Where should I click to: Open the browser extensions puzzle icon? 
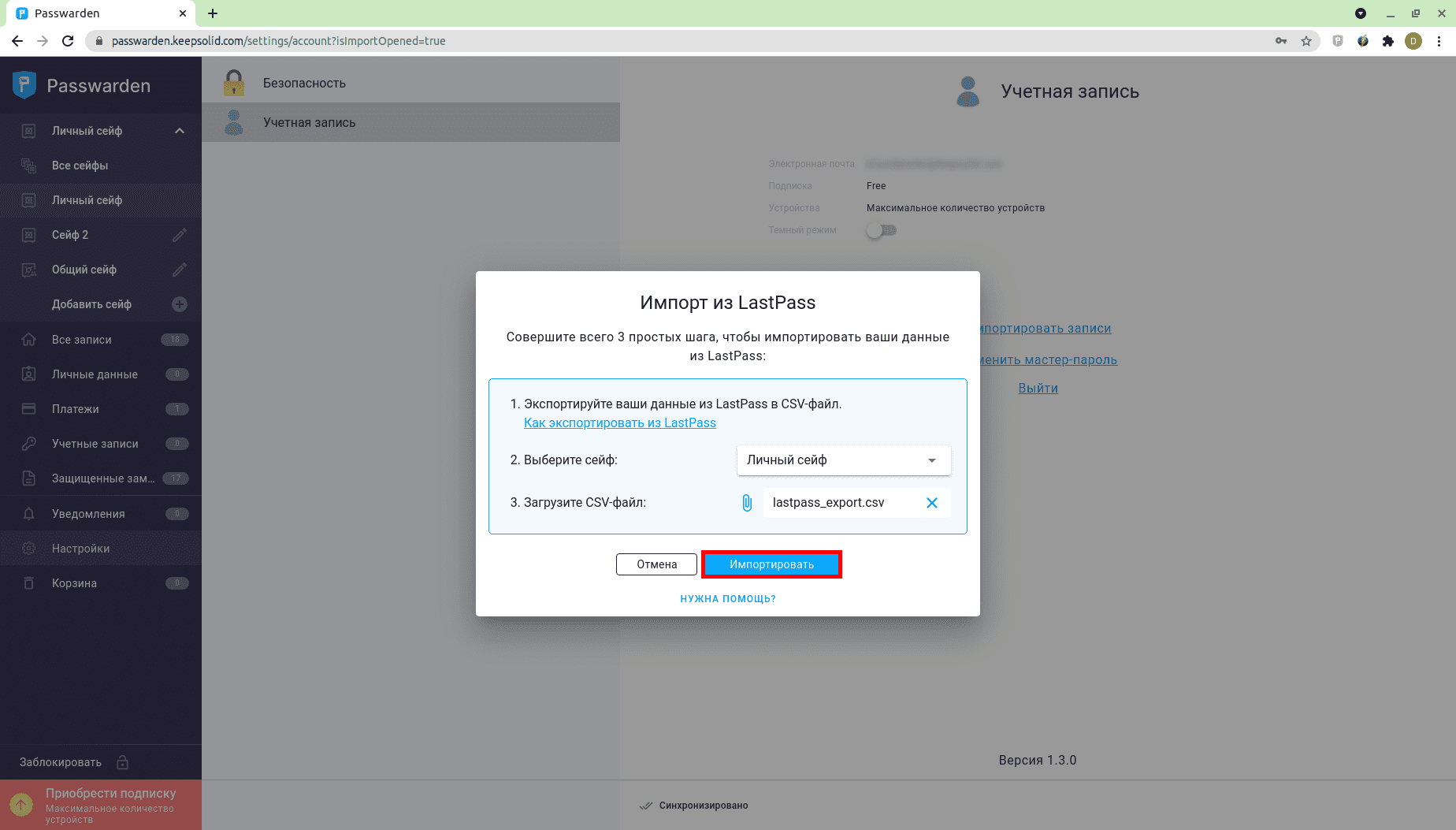pyautogui.click(x=1388, y=41)
